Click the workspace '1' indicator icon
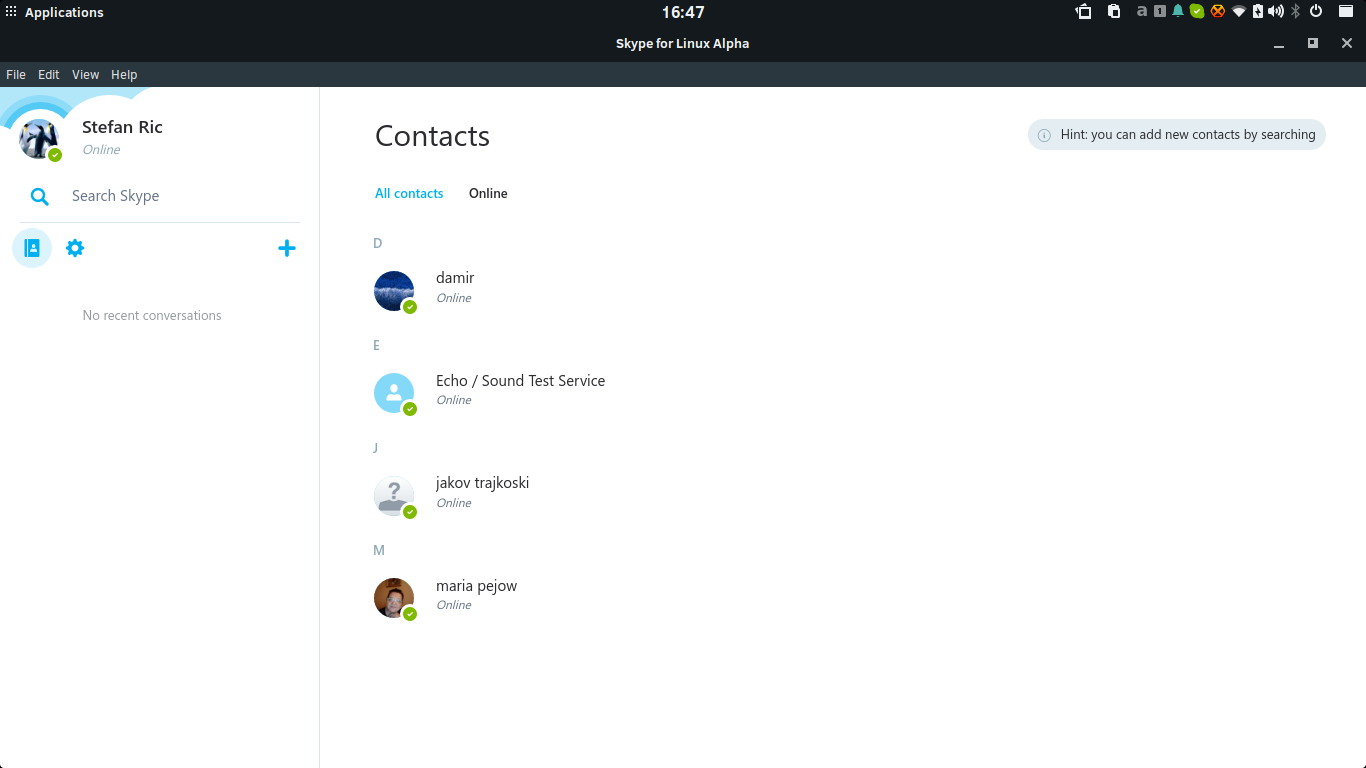Image resolution: width=1366 pixels, height=768 pixels. (x=1160, y=11)
